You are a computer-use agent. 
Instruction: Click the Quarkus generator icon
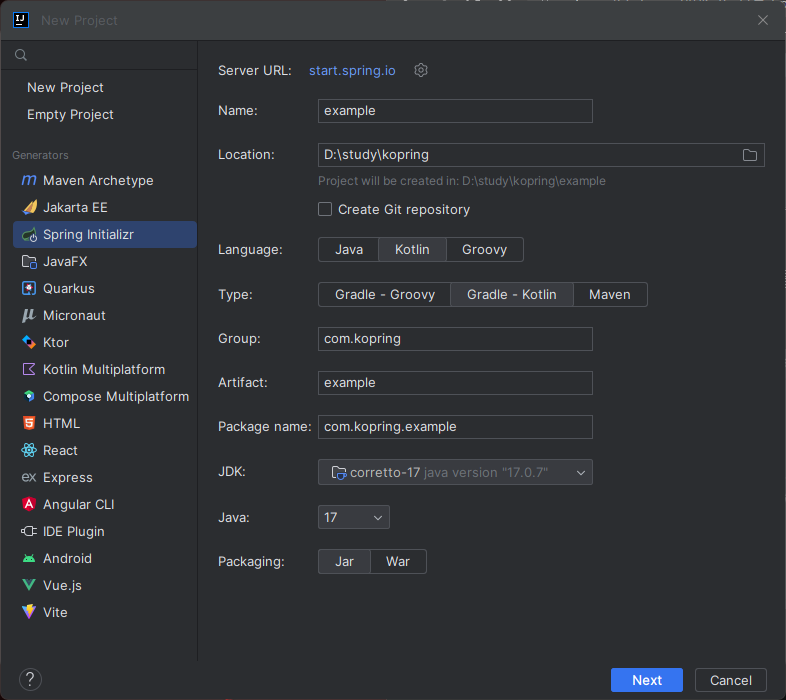tap(29, 288)
